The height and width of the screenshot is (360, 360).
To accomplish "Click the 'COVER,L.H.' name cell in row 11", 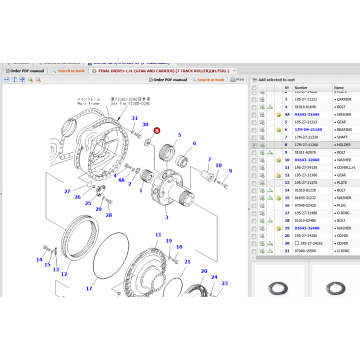I will 346,168.
